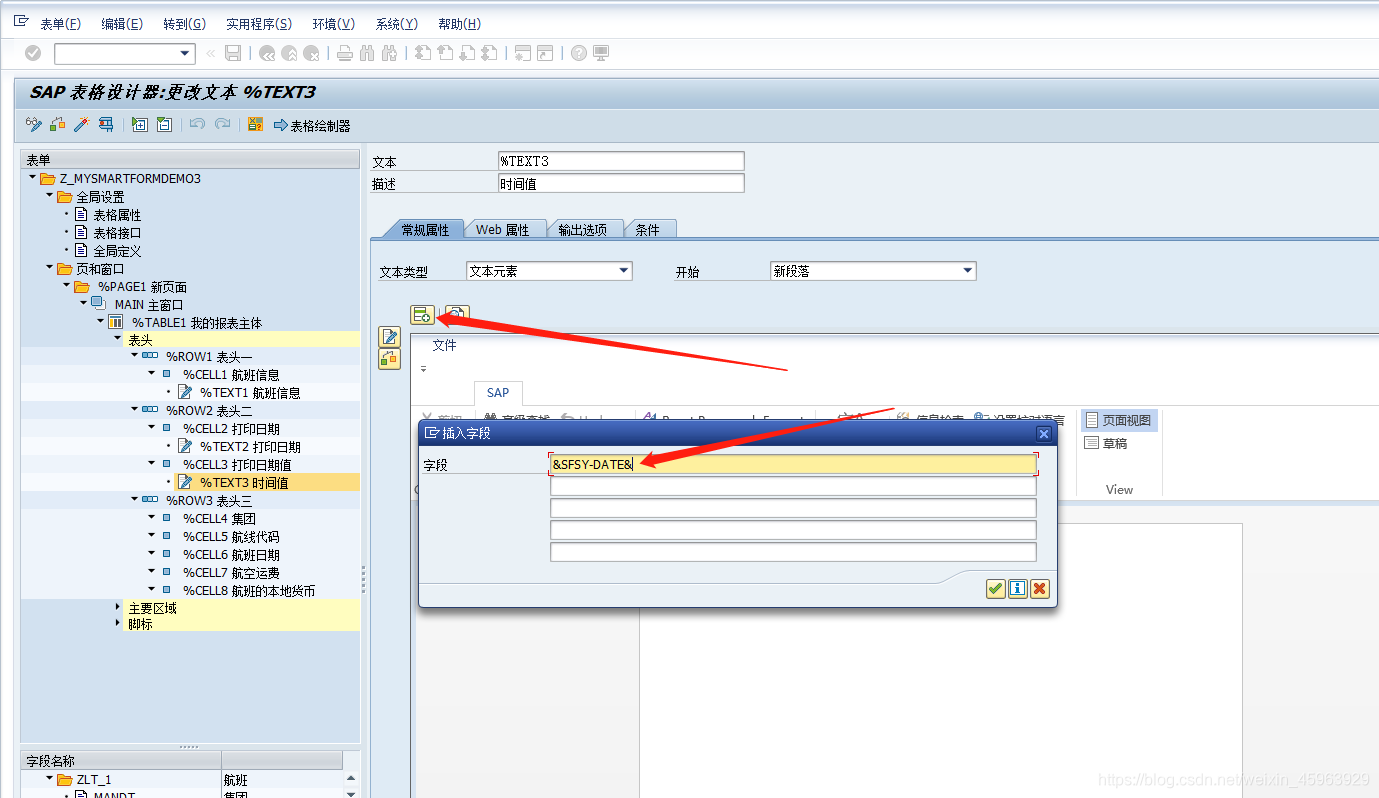Collapse the %TABLE1 我的报表主体 node
This screenshot has height=798, width=1379.
click(x=100, y=322)
